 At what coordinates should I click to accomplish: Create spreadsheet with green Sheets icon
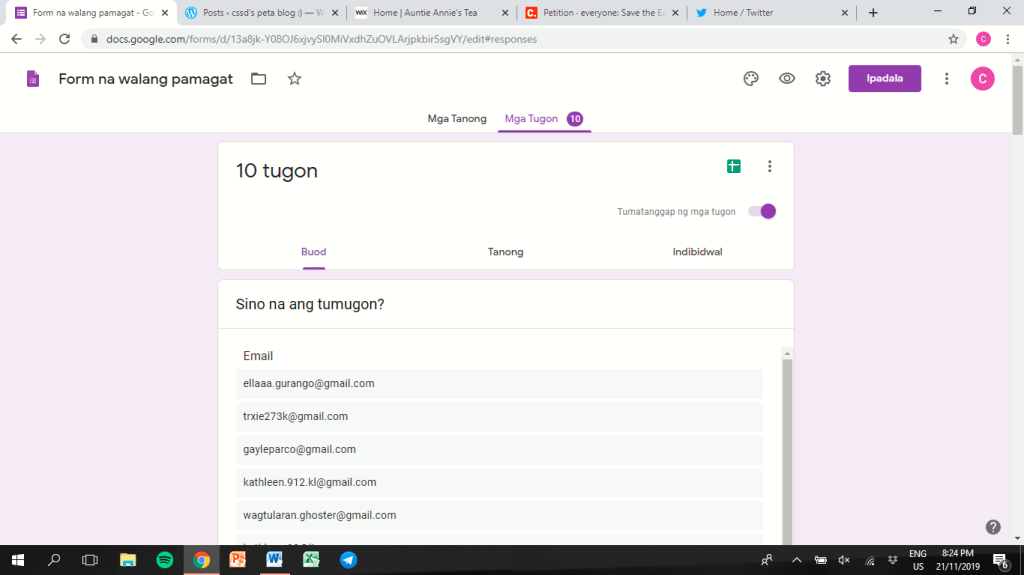click(x=734, y=167)
